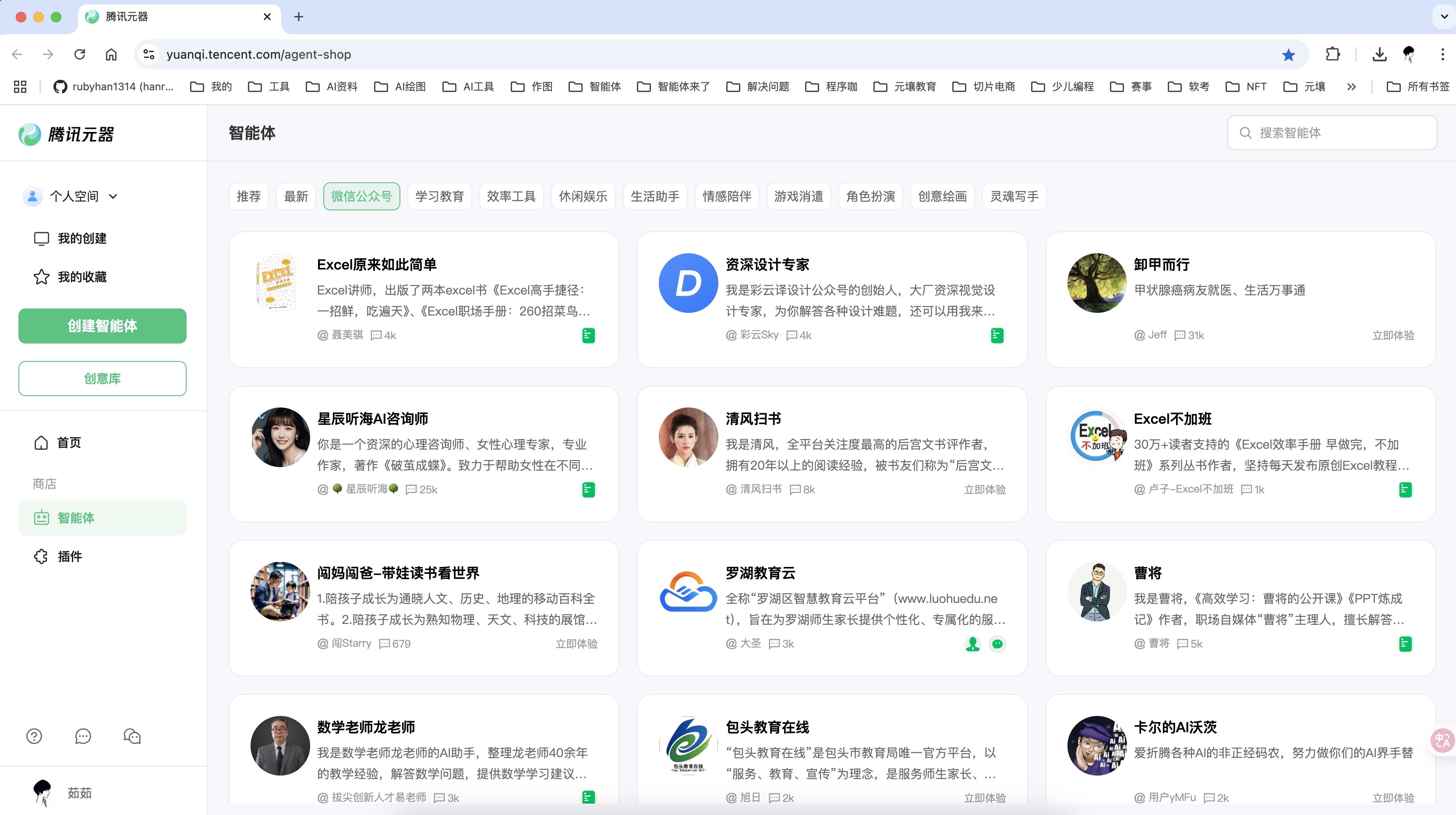Select the 角色扮演 category tab
This screenshot has width=1456, height=815.
871,196
